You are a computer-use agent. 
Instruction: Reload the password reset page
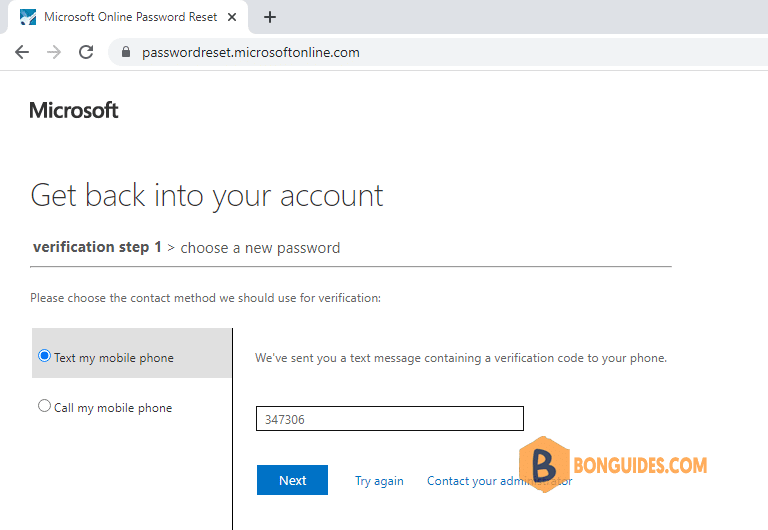(86, 52)
